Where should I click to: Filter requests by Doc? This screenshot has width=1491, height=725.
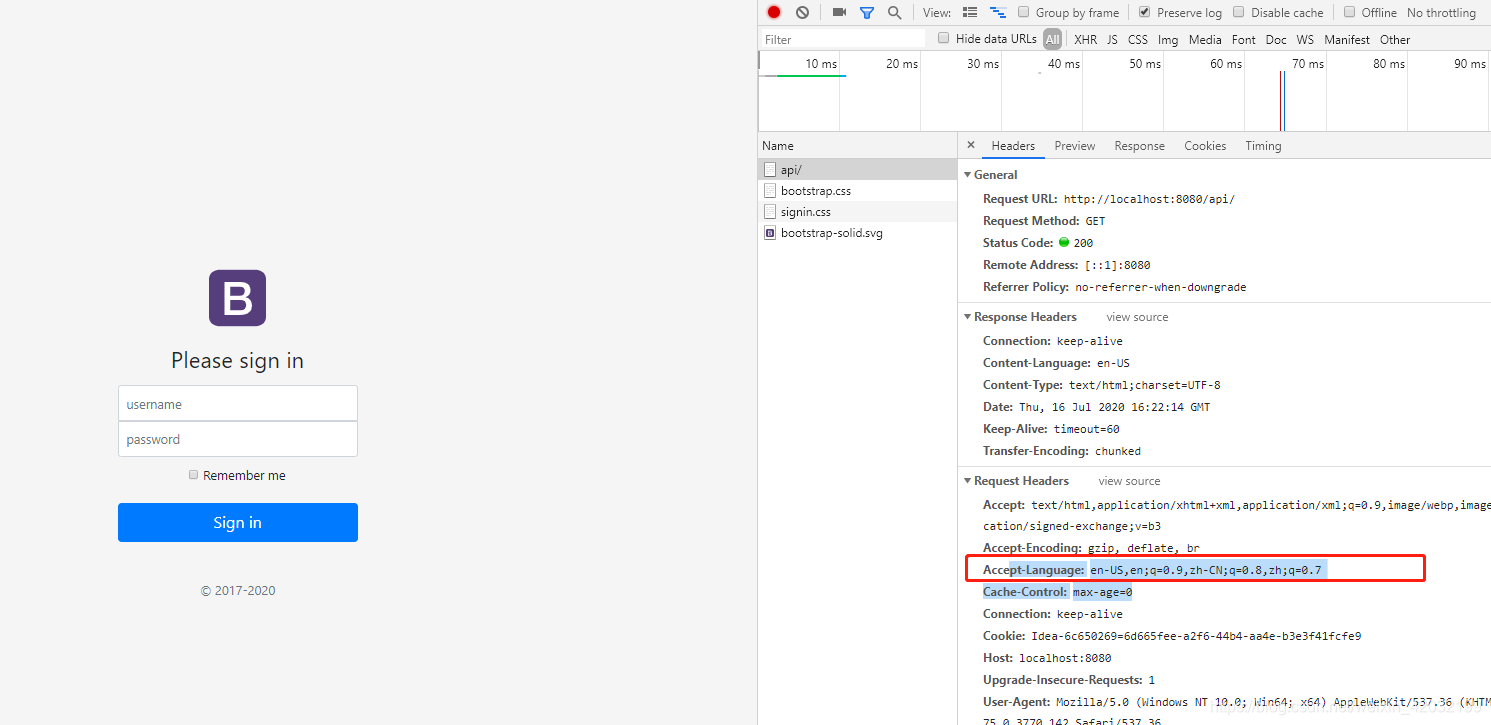tap(1276, 40)
